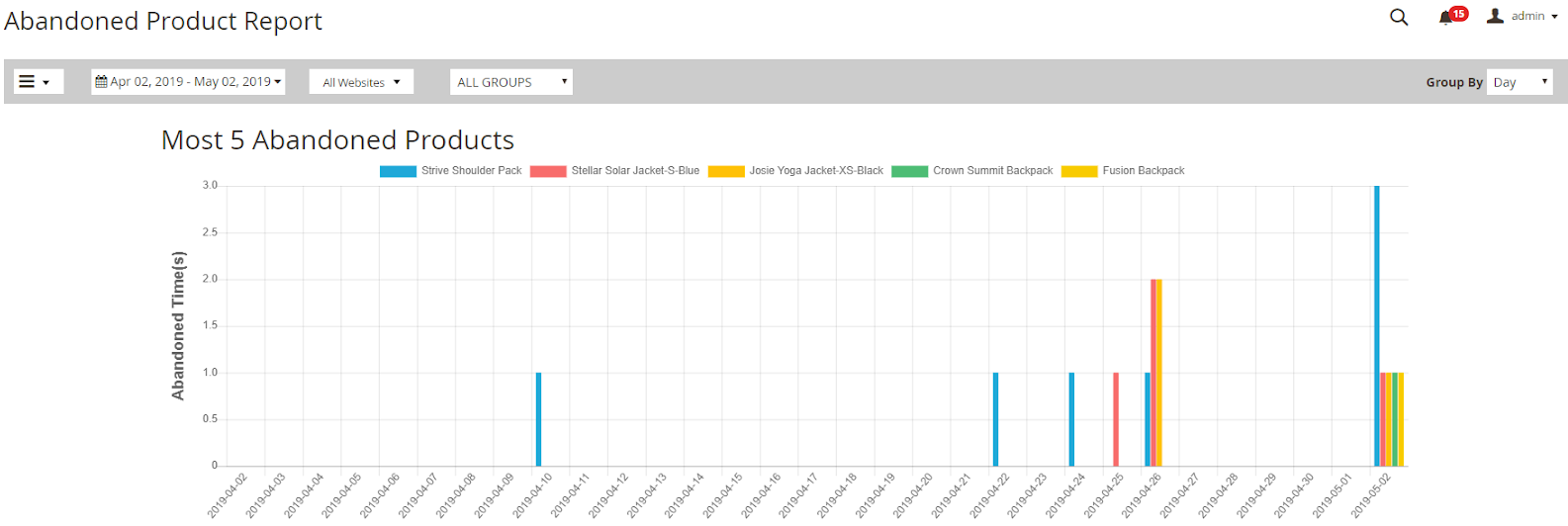Click the red notification count badge
Viewport: 1568px width, 526px height.
point(1459,13)
